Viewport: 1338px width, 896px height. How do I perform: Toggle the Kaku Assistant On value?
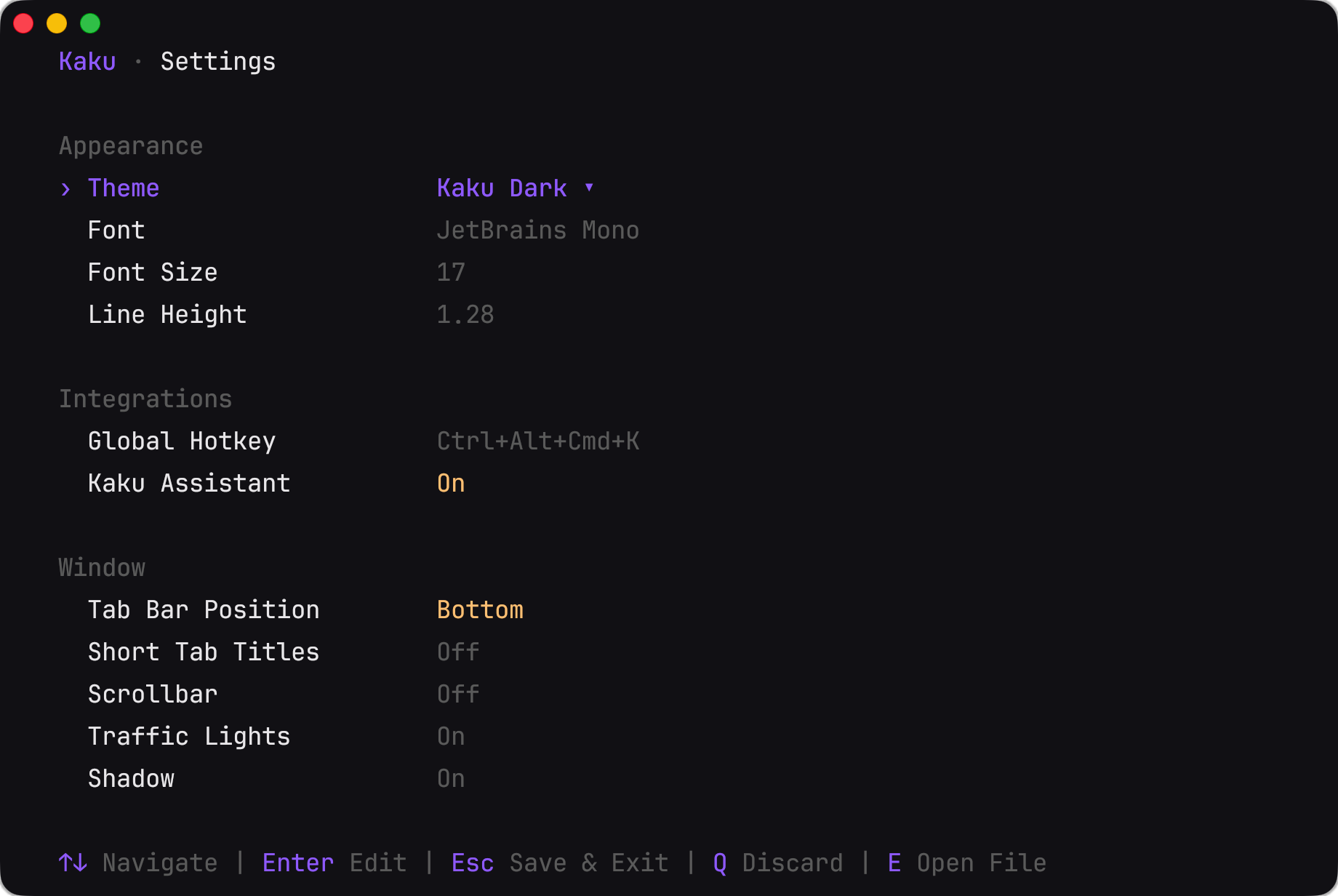[451, 484]
